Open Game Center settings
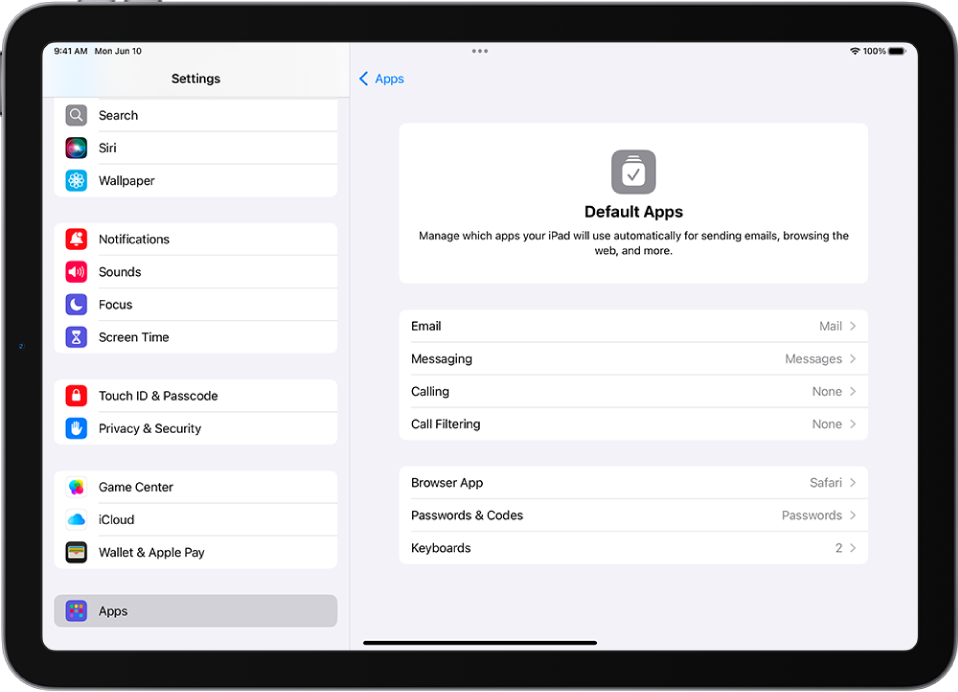The height and width of the screenshot is (692, 958). (196, 487)
